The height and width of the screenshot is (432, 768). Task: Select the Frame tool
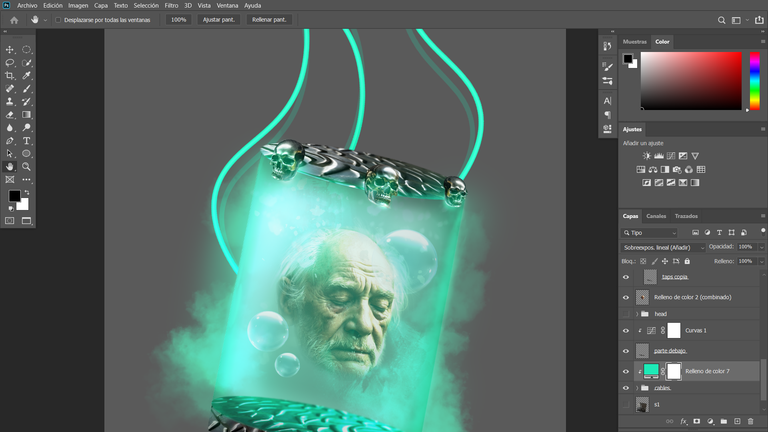click(9, 179)
